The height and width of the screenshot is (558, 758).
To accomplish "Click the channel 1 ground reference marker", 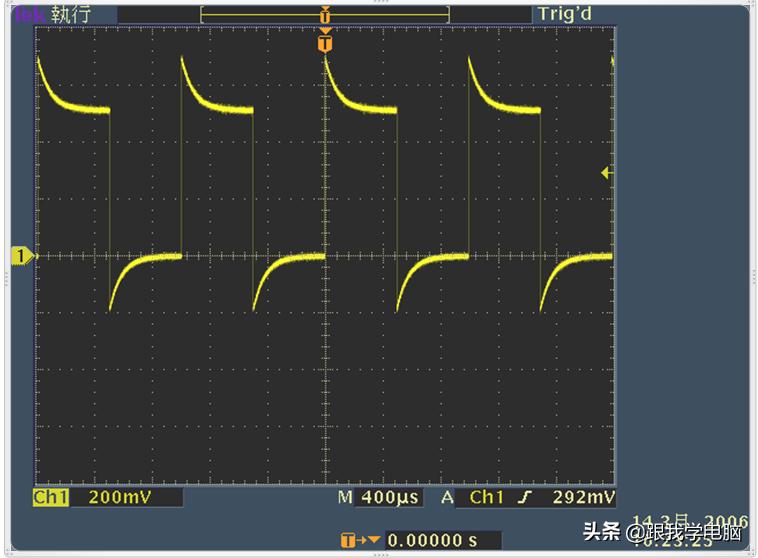I will tap(22, 256).
